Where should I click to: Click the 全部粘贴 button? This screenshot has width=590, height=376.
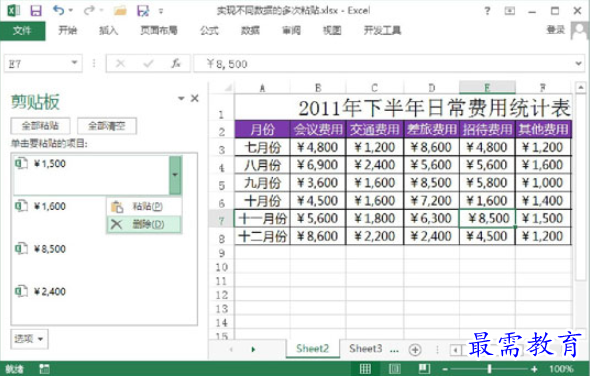[x=40, y=126]
